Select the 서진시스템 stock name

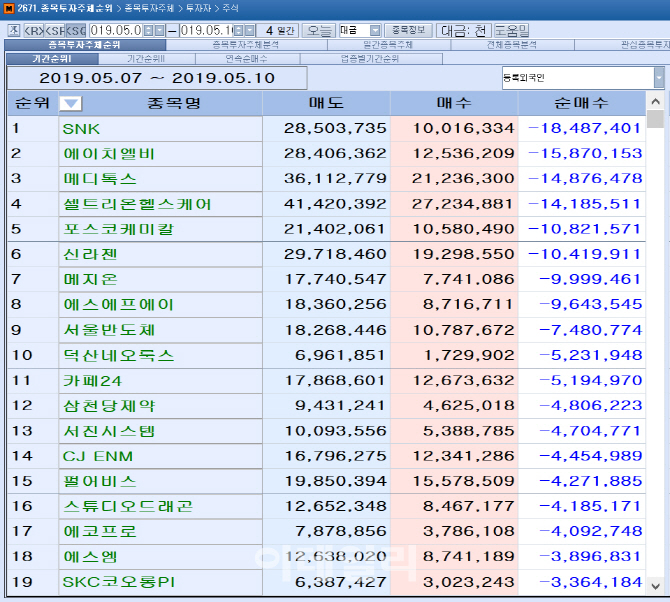tap(109, 431)
